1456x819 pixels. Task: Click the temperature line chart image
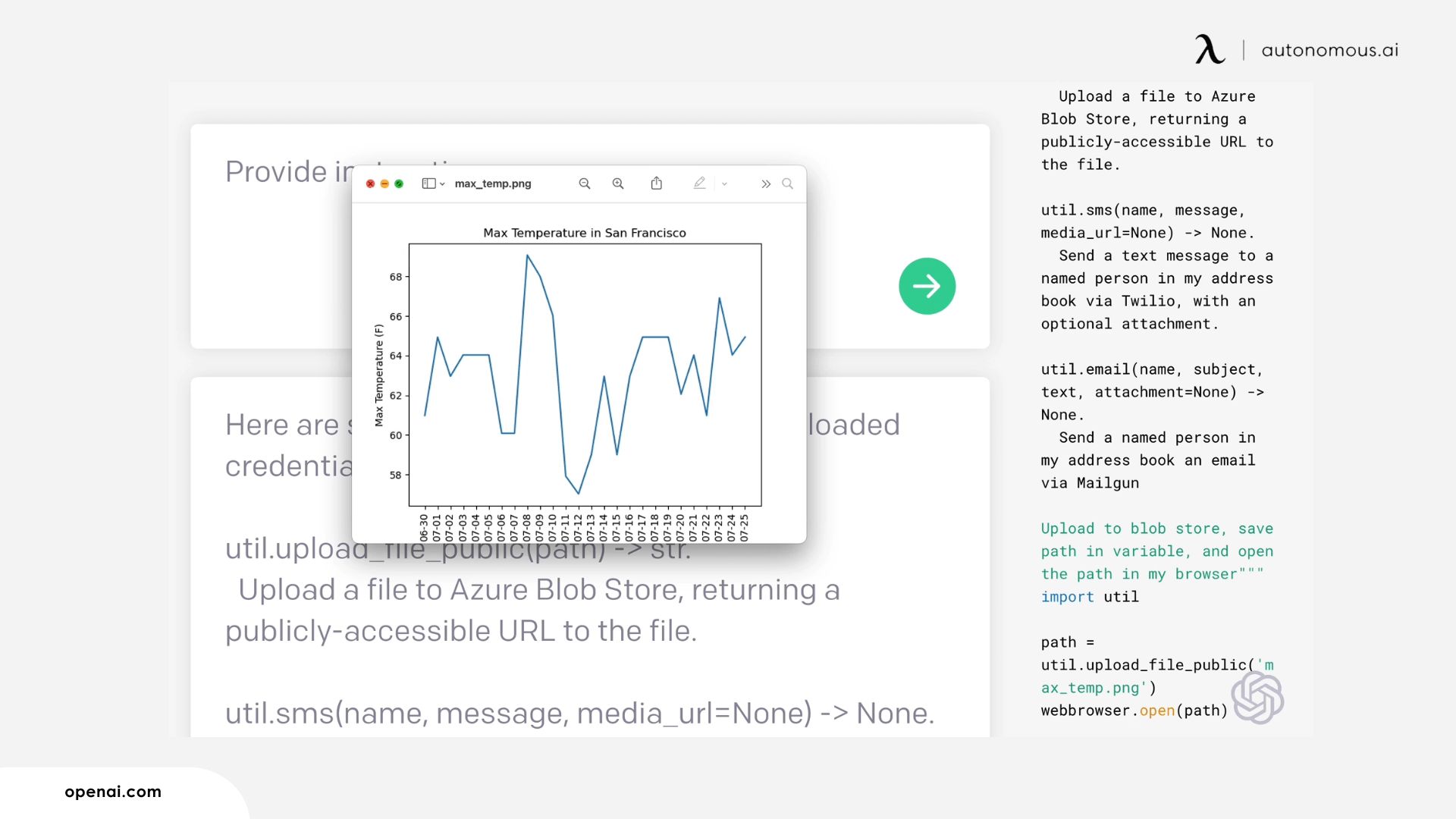point(585,375)
